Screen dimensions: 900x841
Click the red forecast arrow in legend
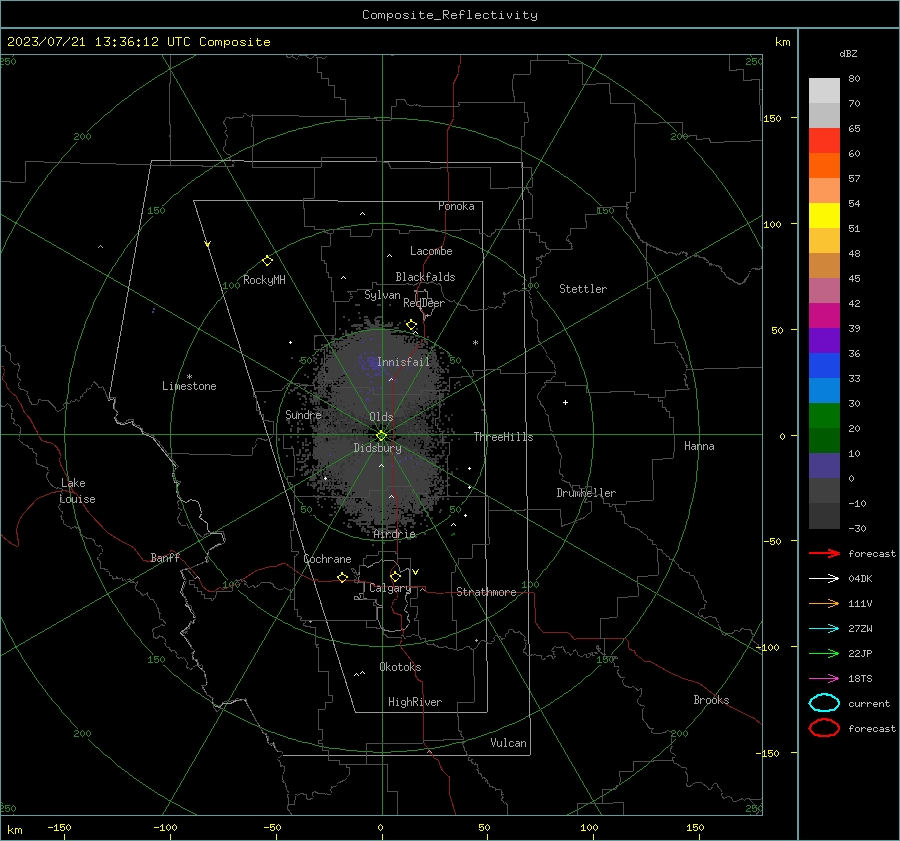click(x=824, y=553)
